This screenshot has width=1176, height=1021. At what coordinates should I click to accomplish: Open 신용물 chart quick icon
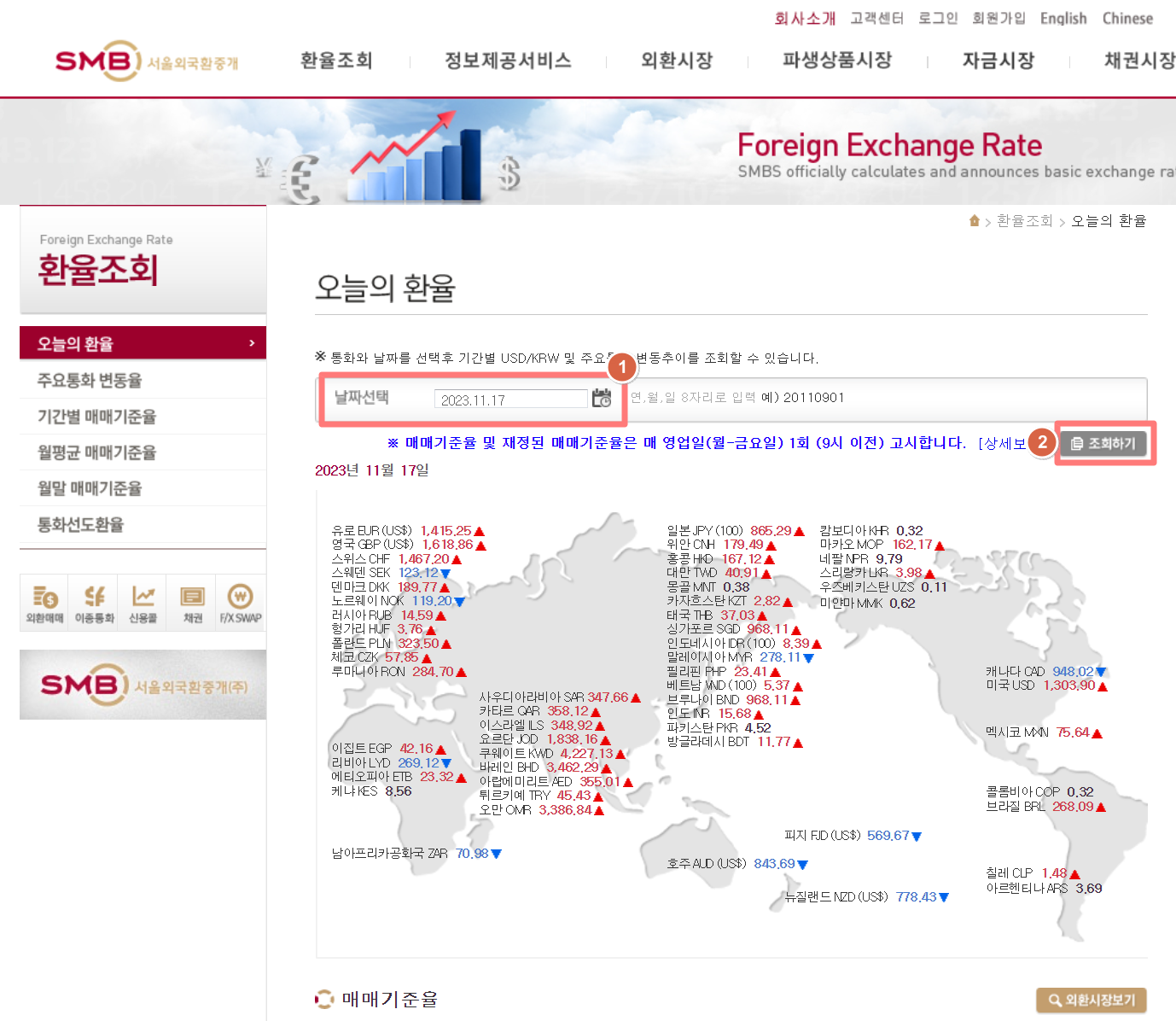coord(143,603)
